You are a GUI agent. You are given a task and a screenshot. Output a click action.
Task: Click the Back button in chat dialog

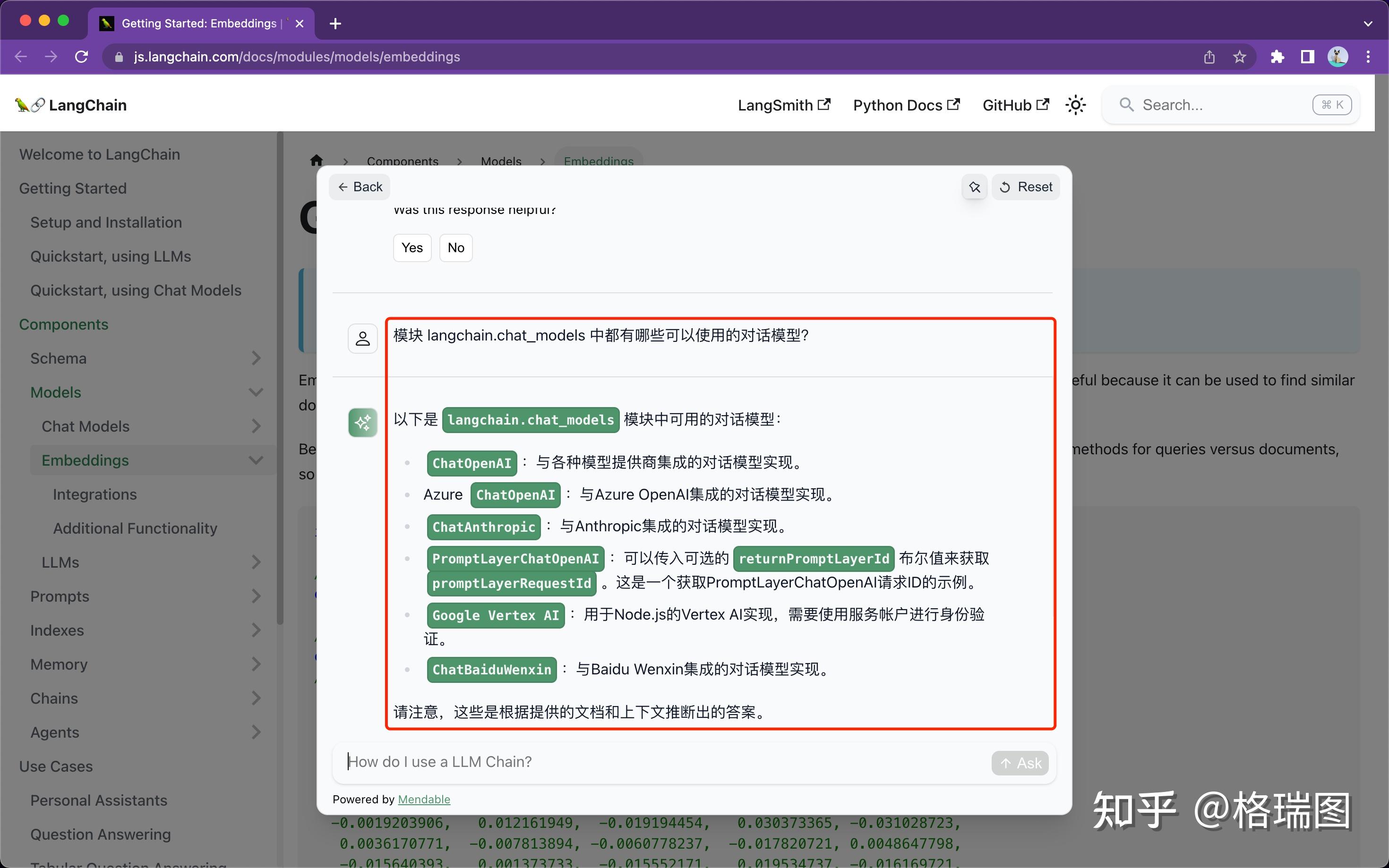pos(360,187)
